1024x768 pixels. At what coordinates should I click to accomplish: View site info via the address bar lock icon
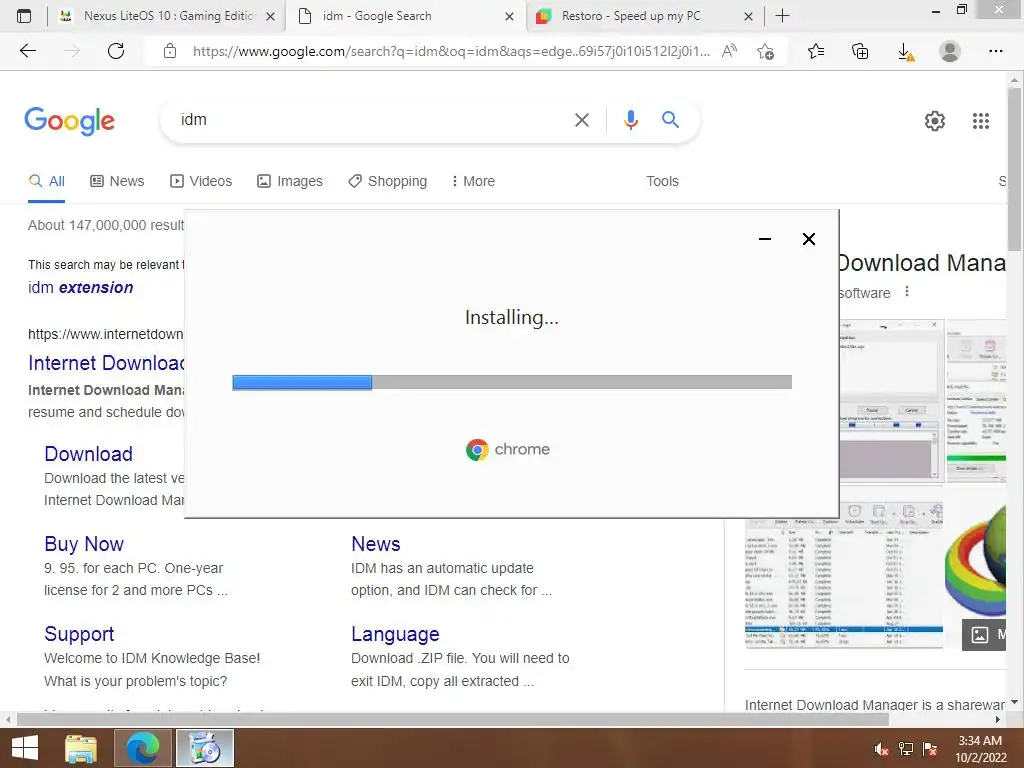point(170,51)
